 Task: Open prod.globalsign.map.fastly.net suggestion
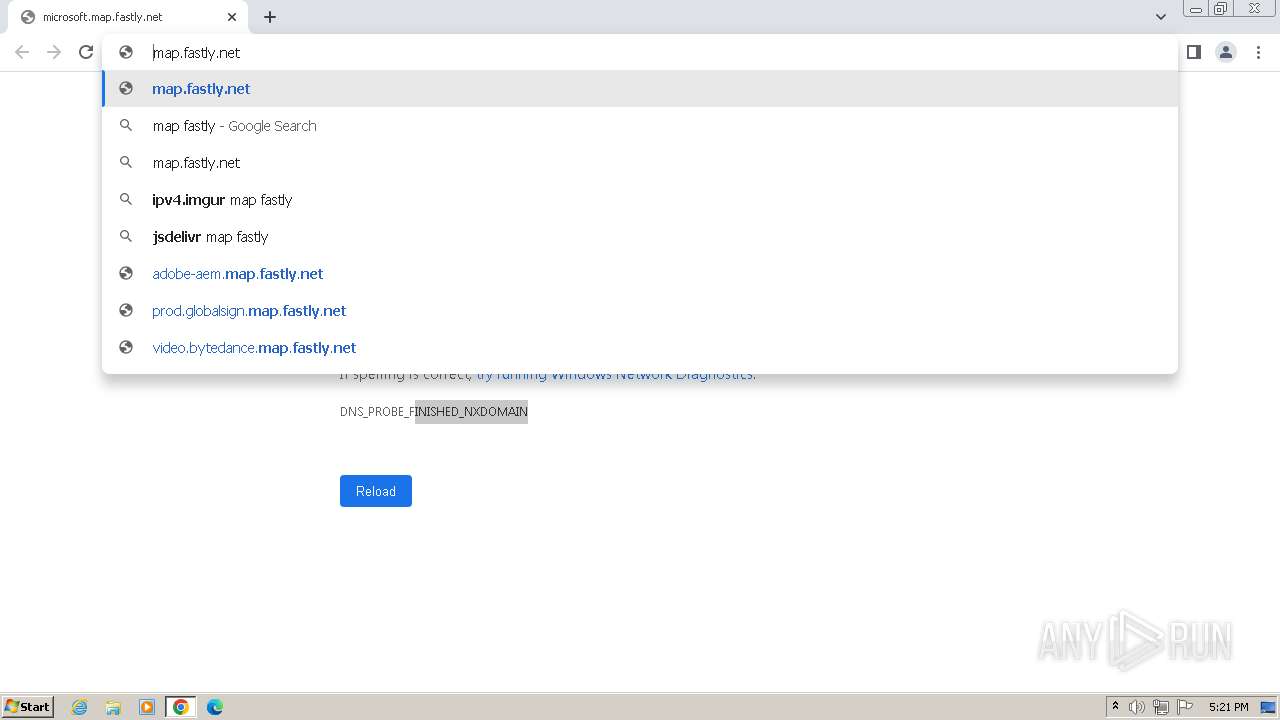pyautogui.click(x=640, y=310)
